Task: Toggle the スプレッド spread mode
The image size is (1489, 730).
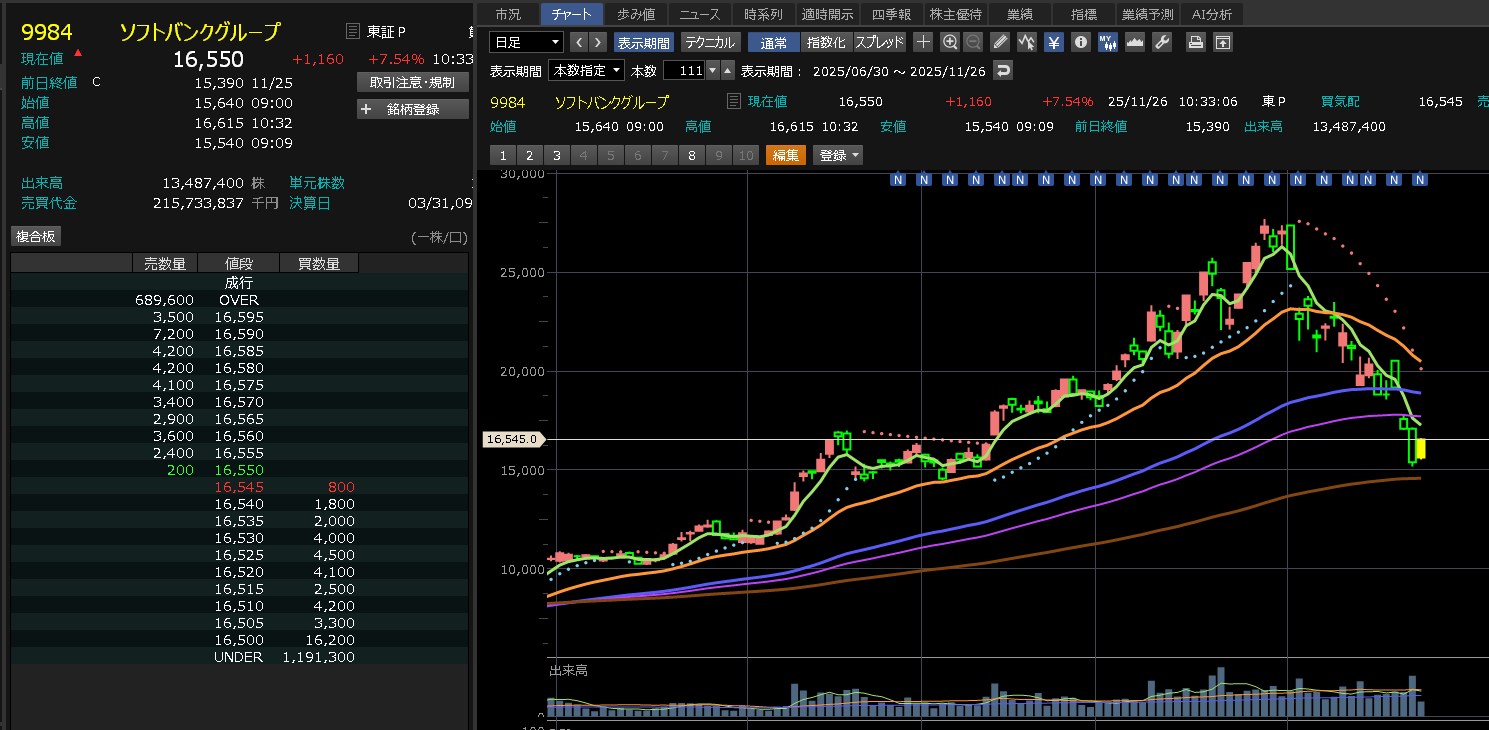Action: pyautogui.click(x=879, y=42)
